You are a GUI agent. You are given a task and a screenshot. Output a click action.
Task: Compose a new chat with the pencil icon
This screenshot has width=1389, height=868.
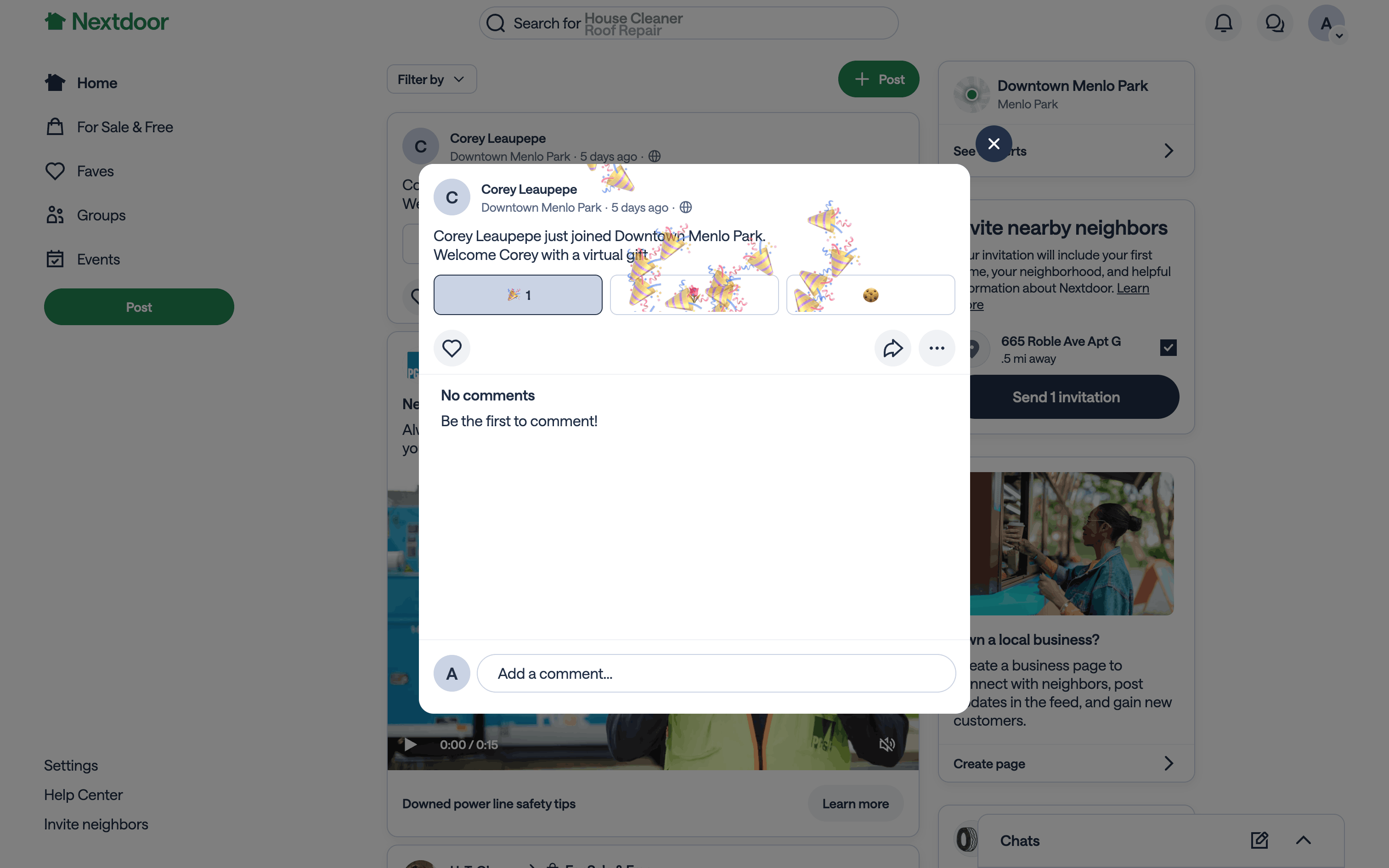(1259, 840)
